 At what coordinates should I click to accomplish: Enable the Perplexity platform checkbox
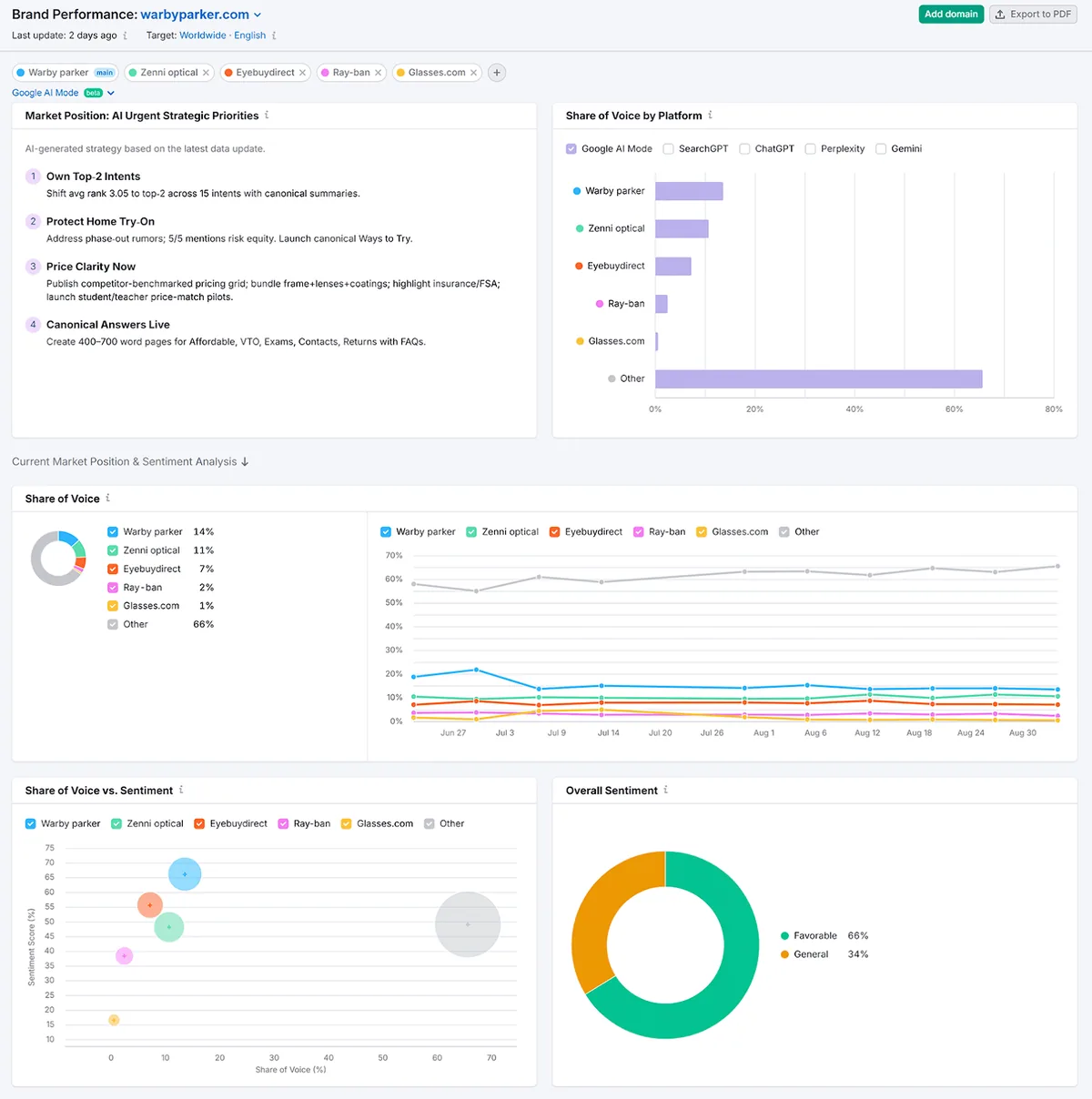pos(811,149)
